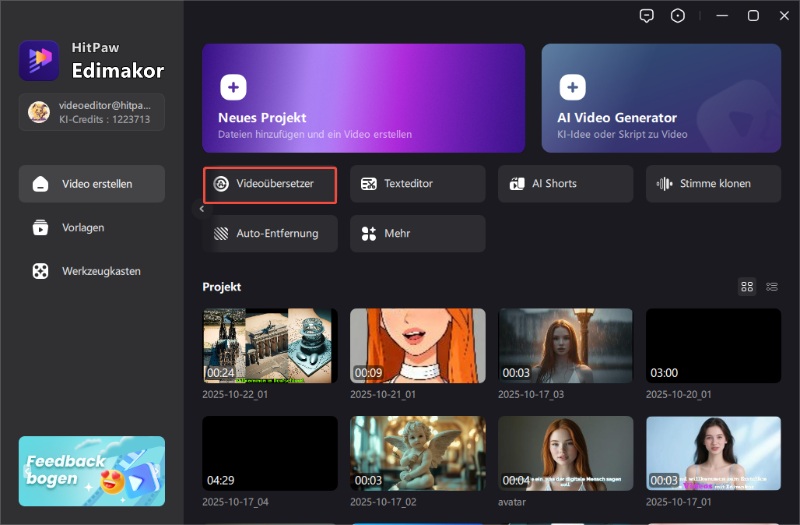Click the project name 2025-10-22_01
The height and width of the screenshot is (525, 800).
pos(235,394)
